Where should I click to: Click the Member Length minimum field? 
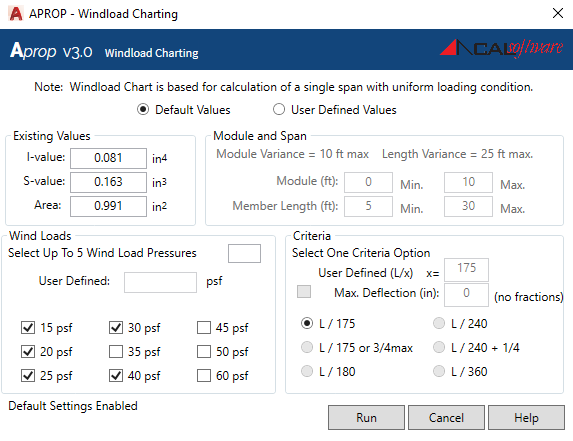[x=368, y=206]
